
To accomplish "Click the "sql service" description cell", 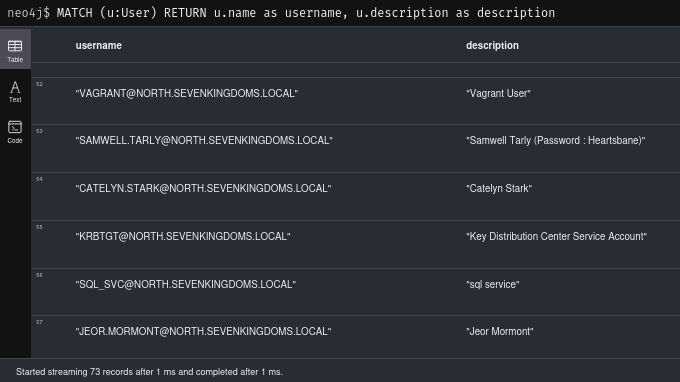I will (x=493, y=284).
